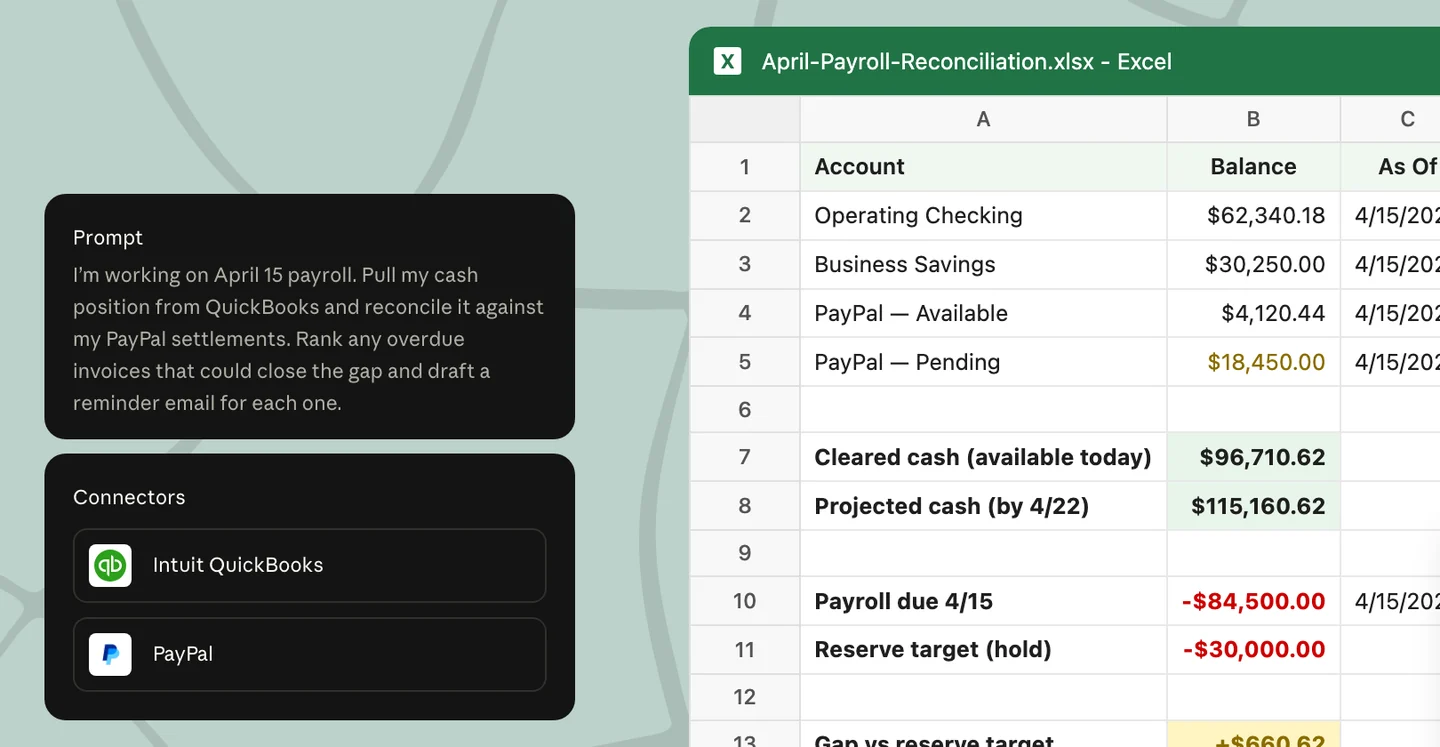Select the $115,160.62 projected cash cell
Screen dimensions: 1440x747
(1253, 506)
